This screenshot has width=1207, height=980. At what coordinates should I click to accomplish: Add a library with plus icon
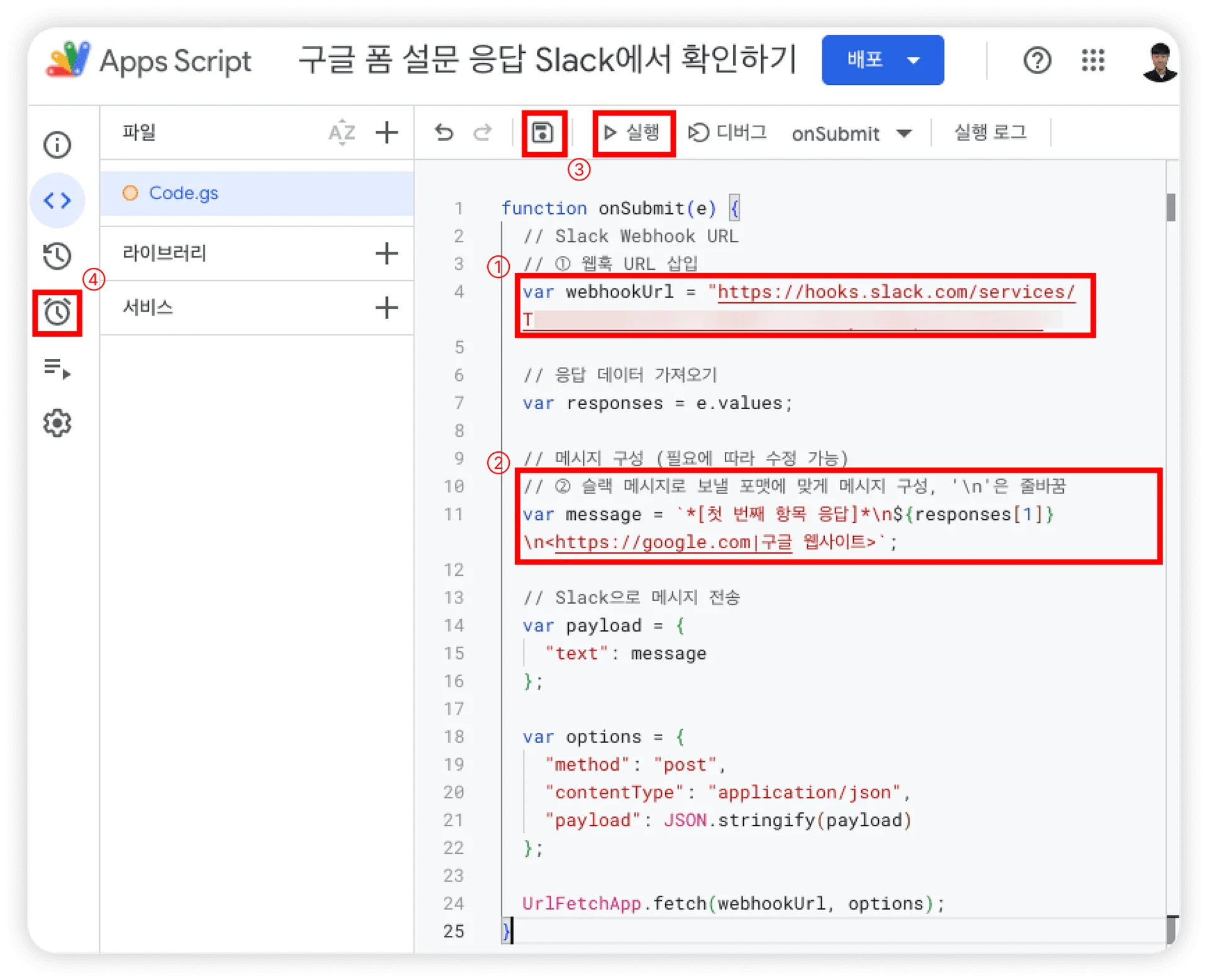387,253
